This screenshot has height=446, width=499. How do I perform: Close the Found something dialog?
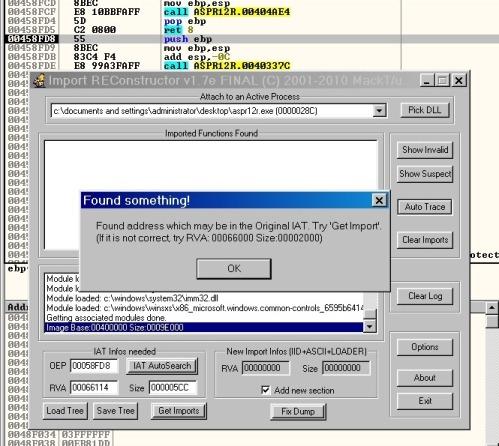tap(379, 200)
